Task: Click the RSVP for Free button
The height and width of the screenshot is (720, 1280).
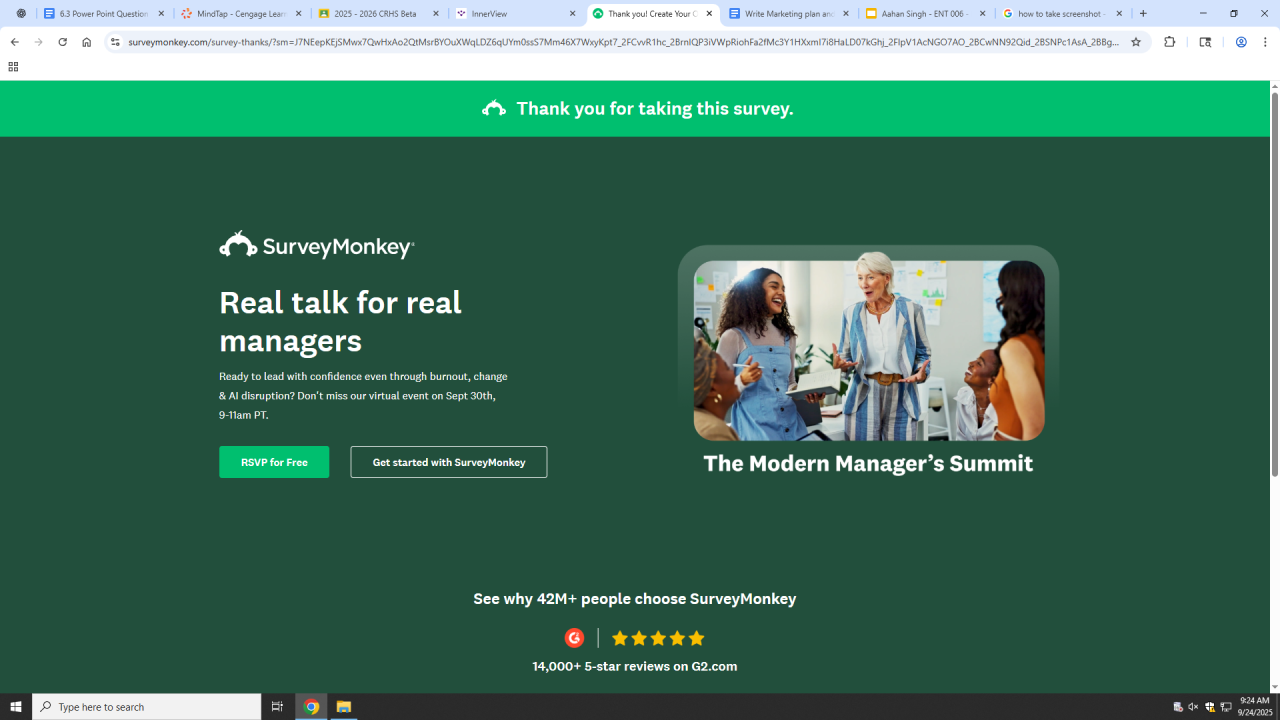Action: coord(274,462)
